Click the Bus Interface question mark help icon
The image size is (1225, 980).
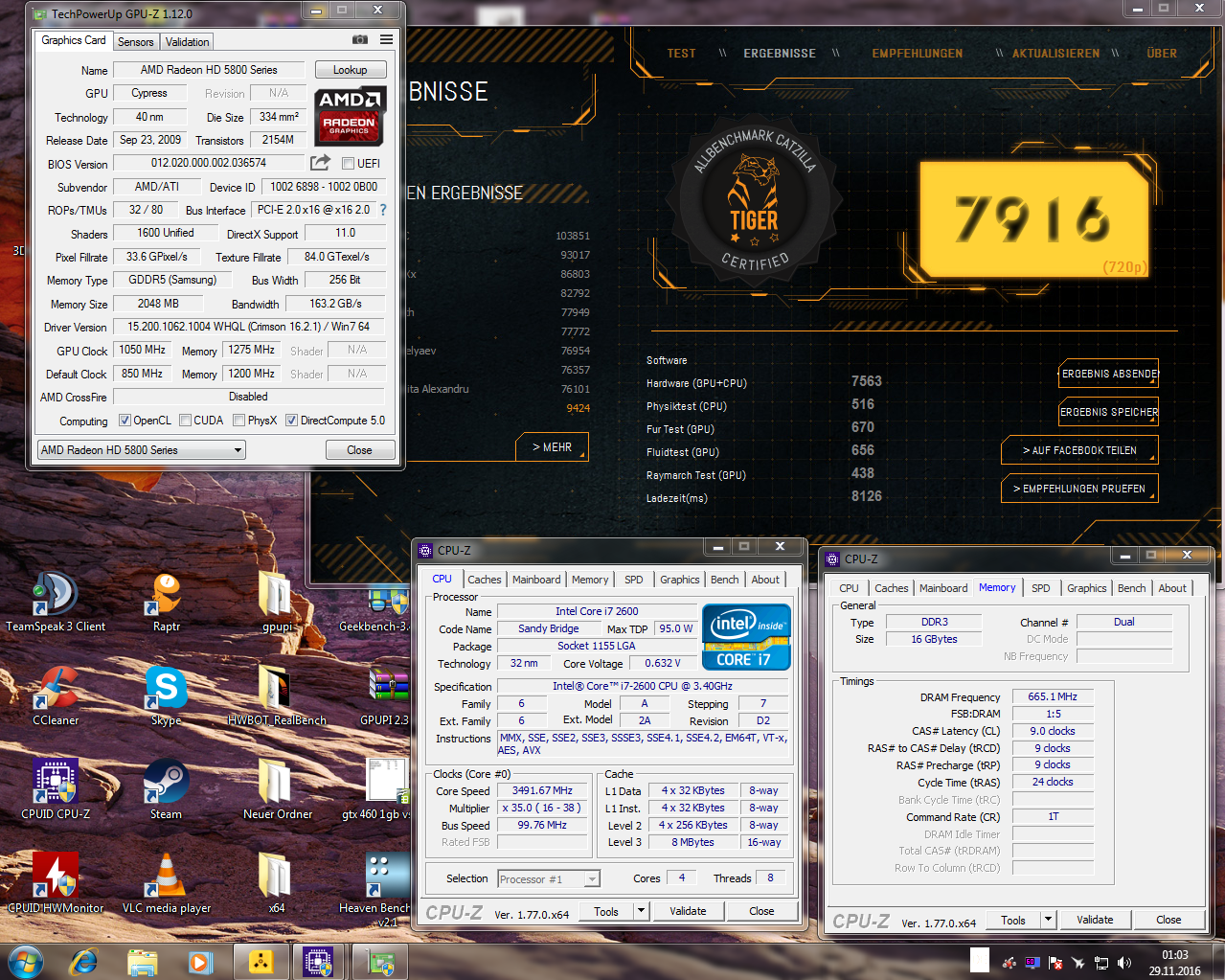pos(383,210)
